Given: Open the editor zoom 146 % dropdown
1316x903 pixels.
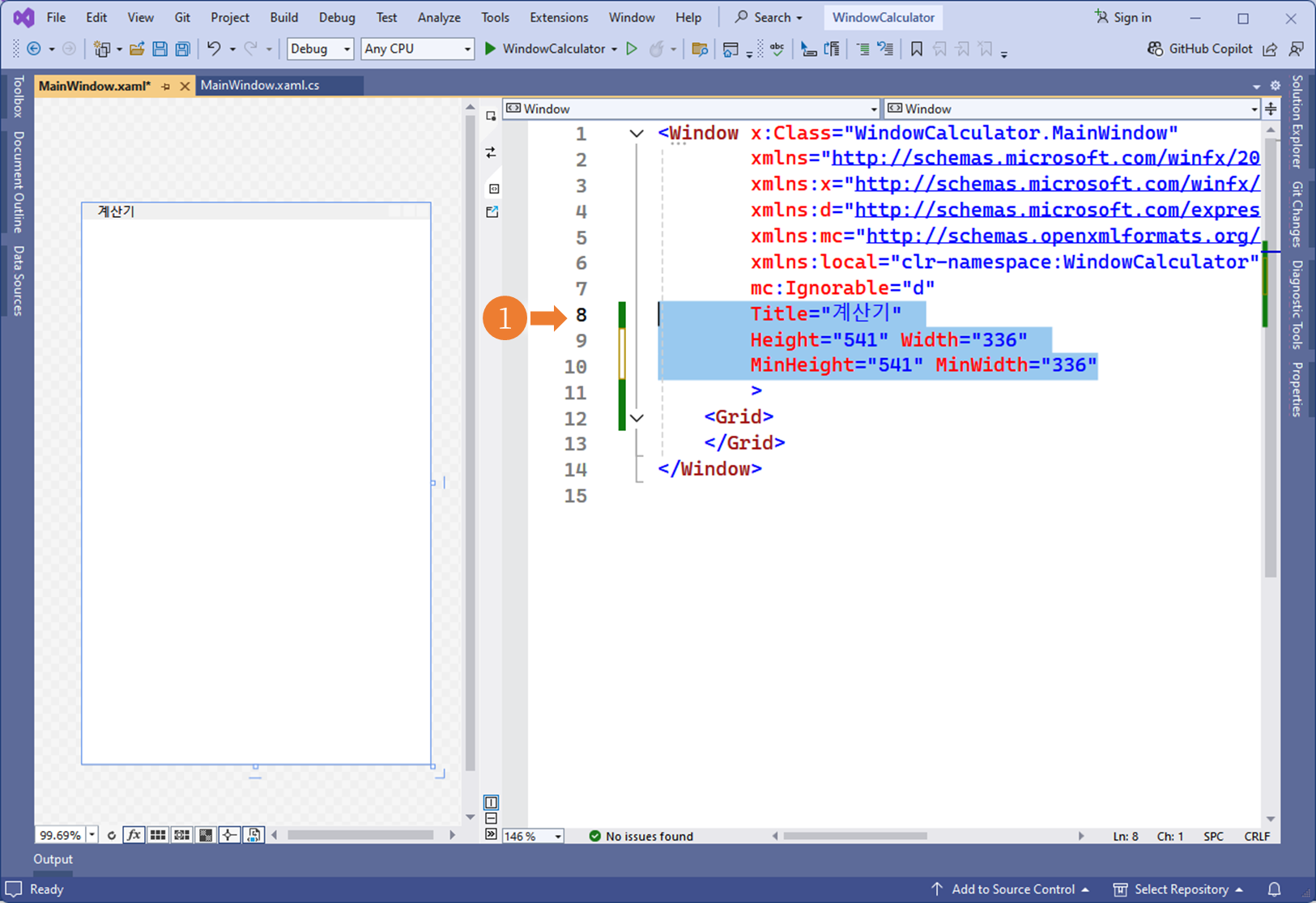Looking at the screenshot, I should coord(558,836).
